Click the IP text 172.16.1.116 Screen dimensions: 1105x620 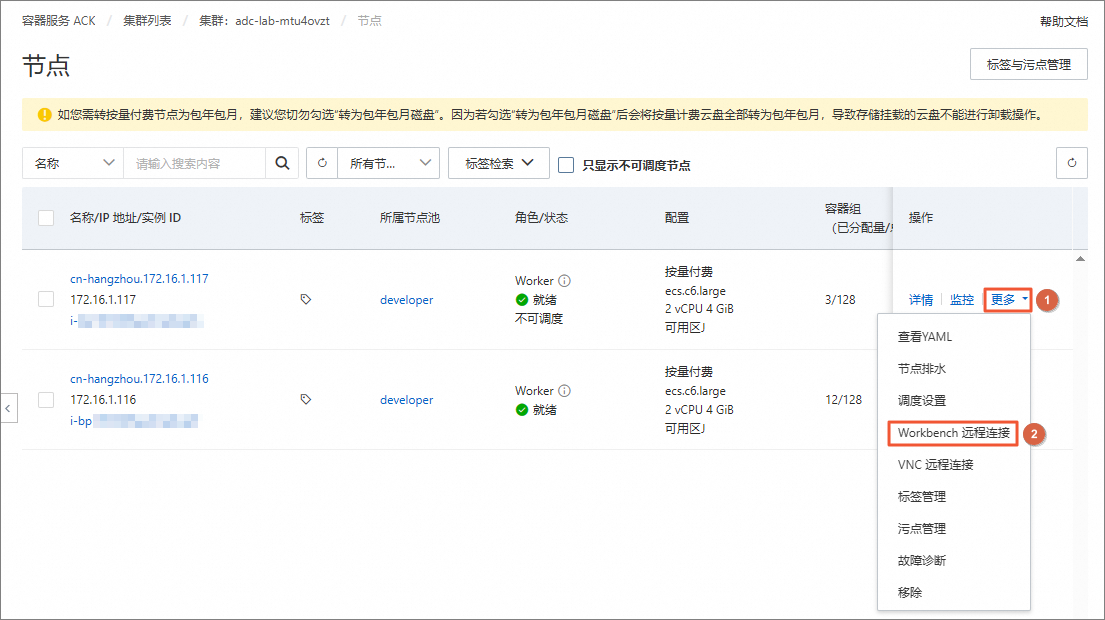tap(103, 399)
